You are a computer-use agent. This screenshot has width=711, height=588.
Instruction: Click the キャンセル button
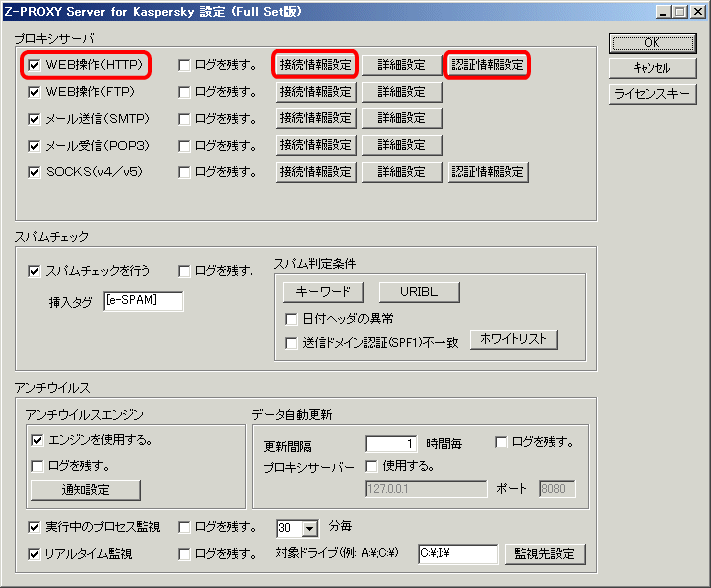tap(653, 68)
